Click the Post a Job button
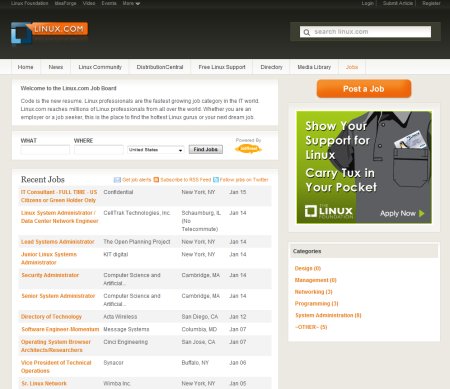Image resolution: width=450 pixels, height=389 pixels. click(x=364, y=89)
